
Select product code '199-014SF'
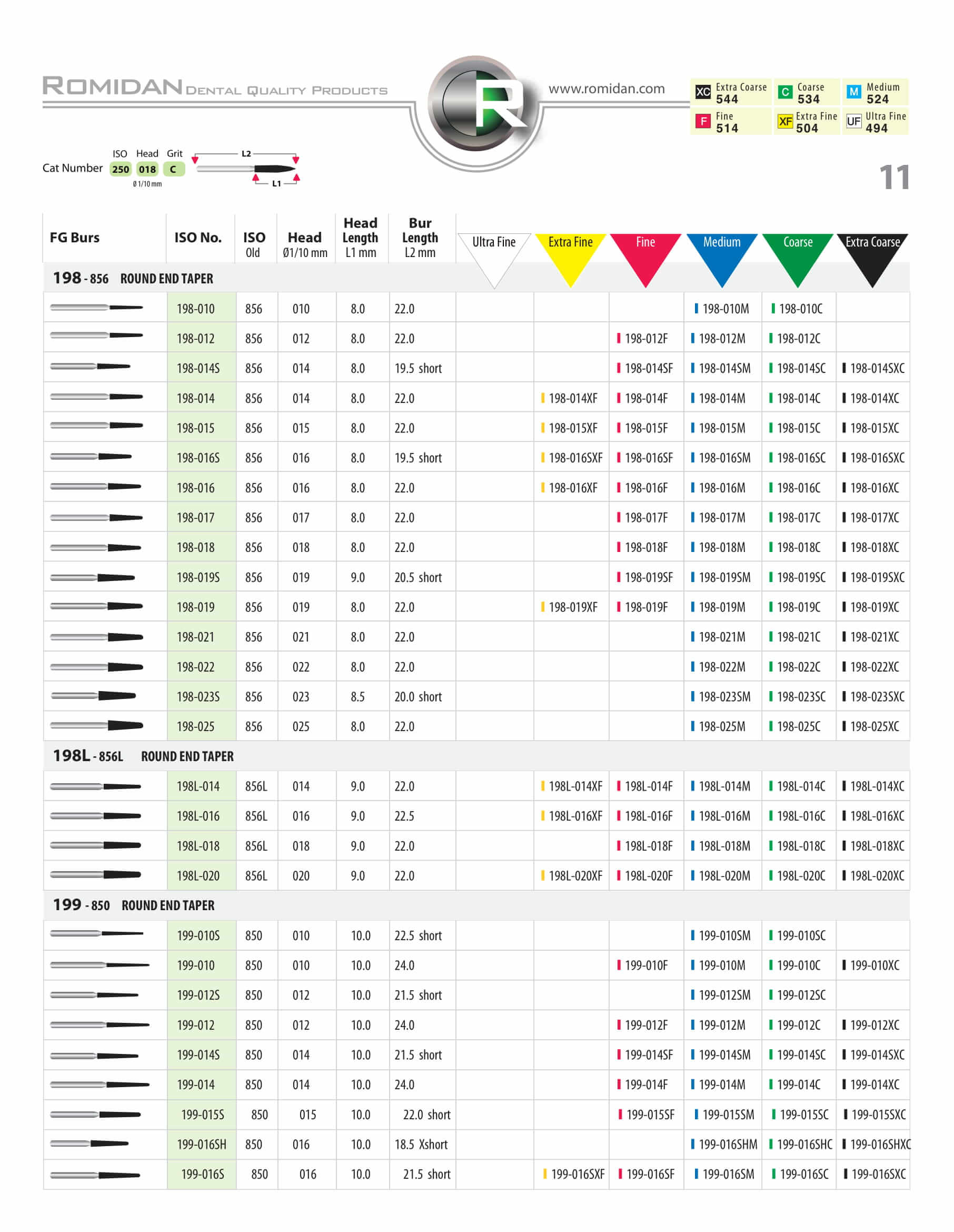click(x=644, y=1055)
